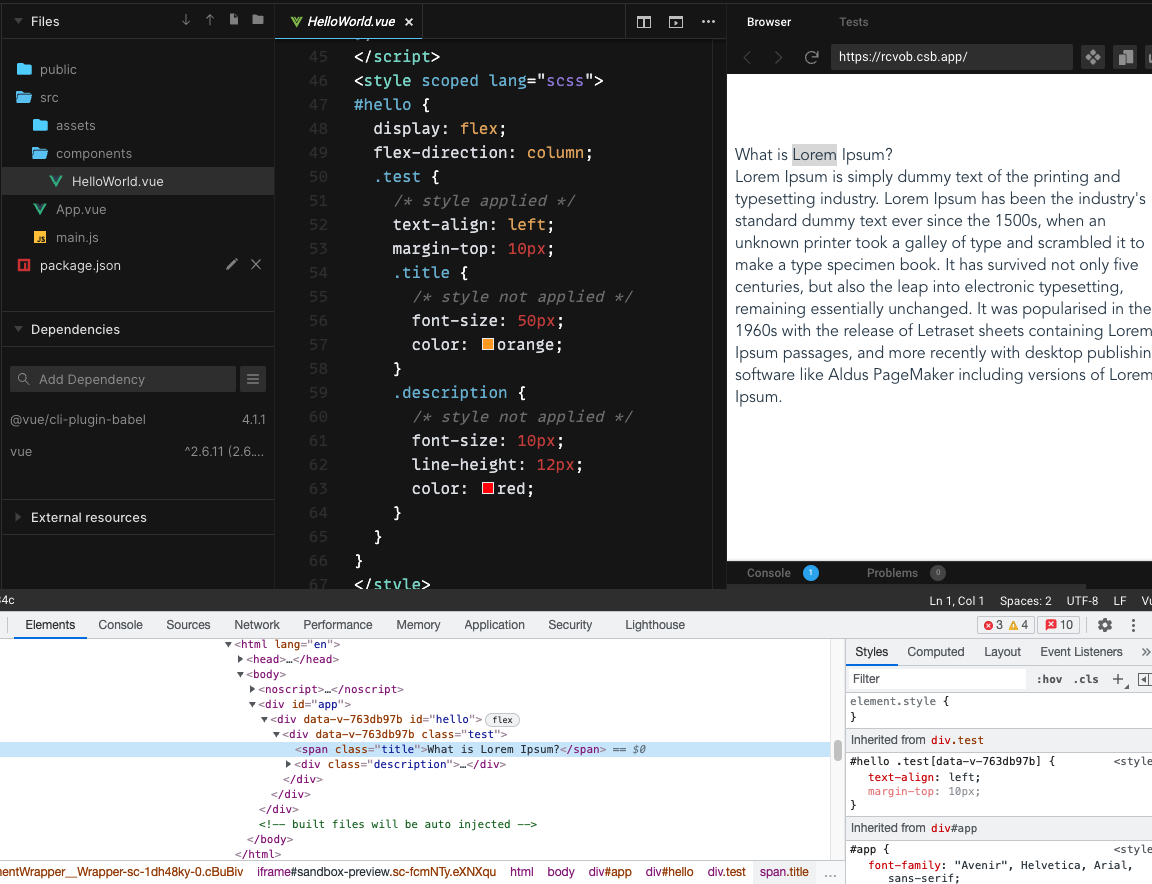Viewport: 1152px width, 884px height.
Task: Expand the External resources section
Action: (x=18, y=517)
